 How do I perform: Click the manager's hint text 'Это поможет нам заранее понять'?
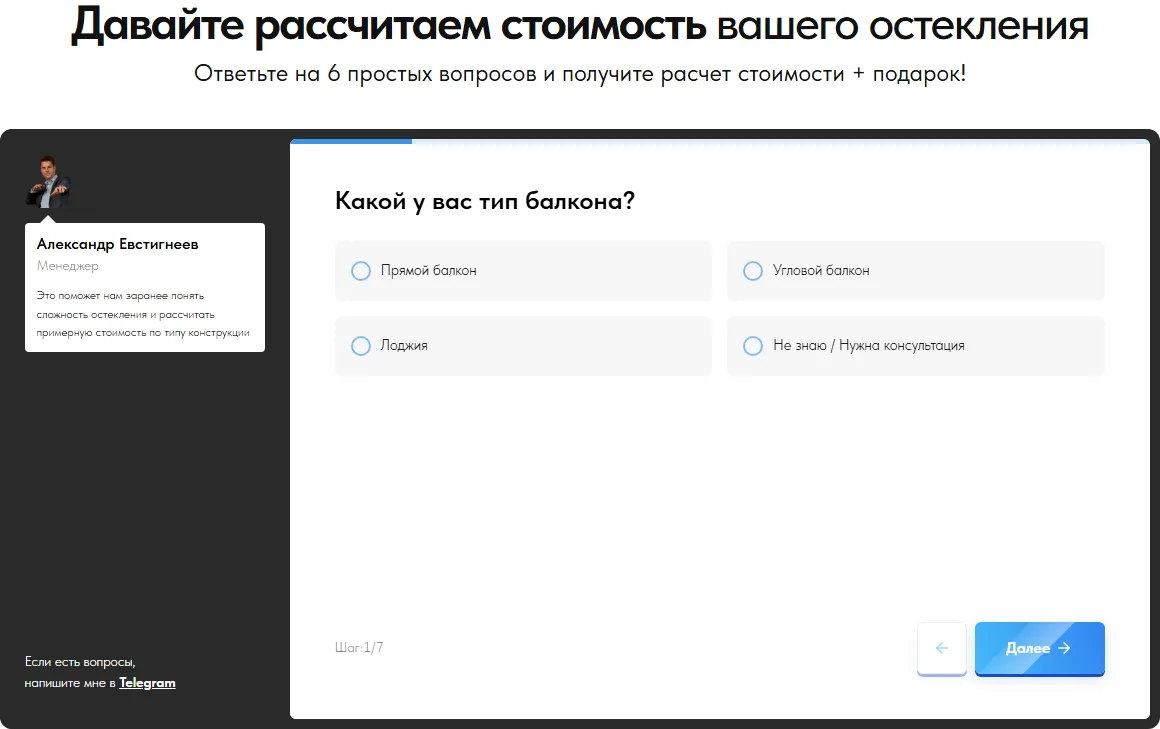120,295
